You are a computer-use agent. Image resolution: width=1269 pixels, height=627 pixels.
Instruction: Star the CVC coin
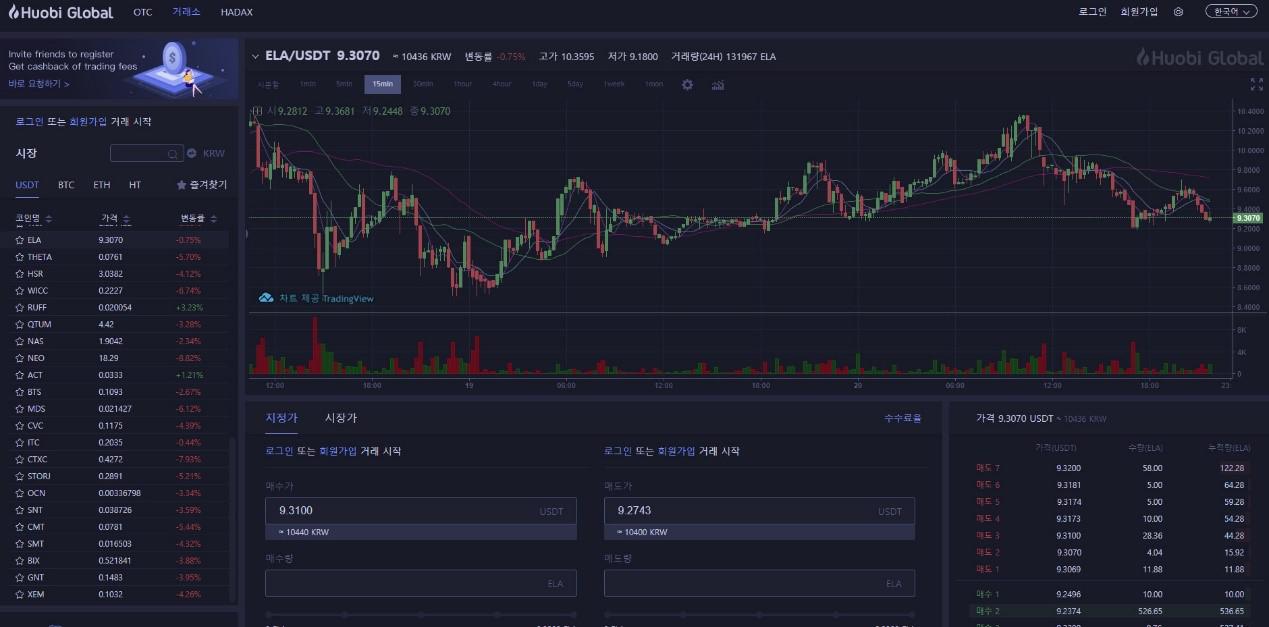[x=19, y=425]
